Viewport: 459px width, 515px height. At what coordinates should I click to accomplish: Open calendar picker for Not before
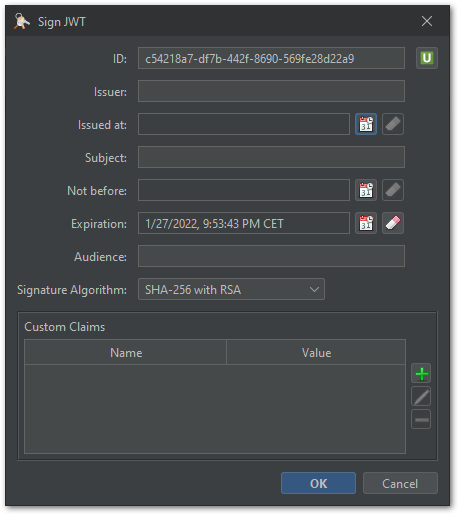coord(366,190)
